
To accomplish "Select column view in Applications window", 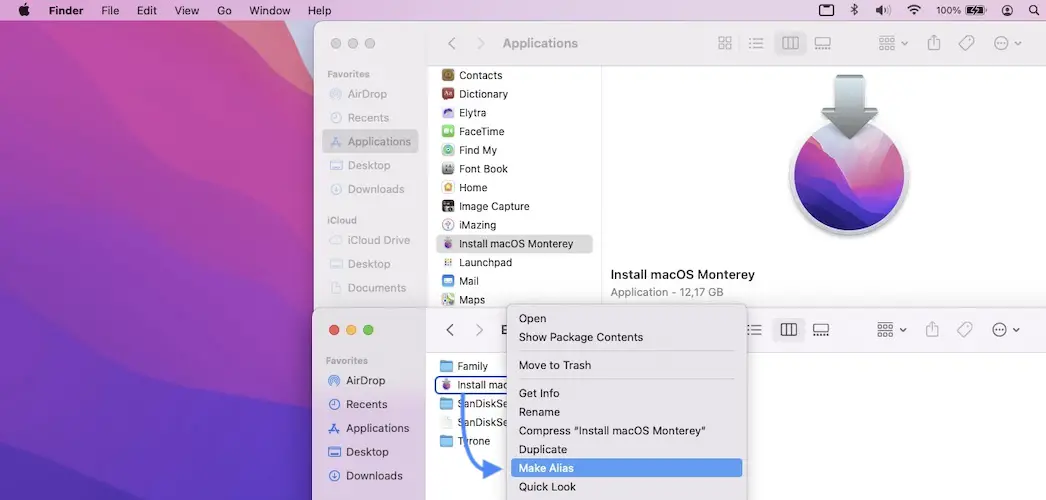I will [x=790, y=44].
